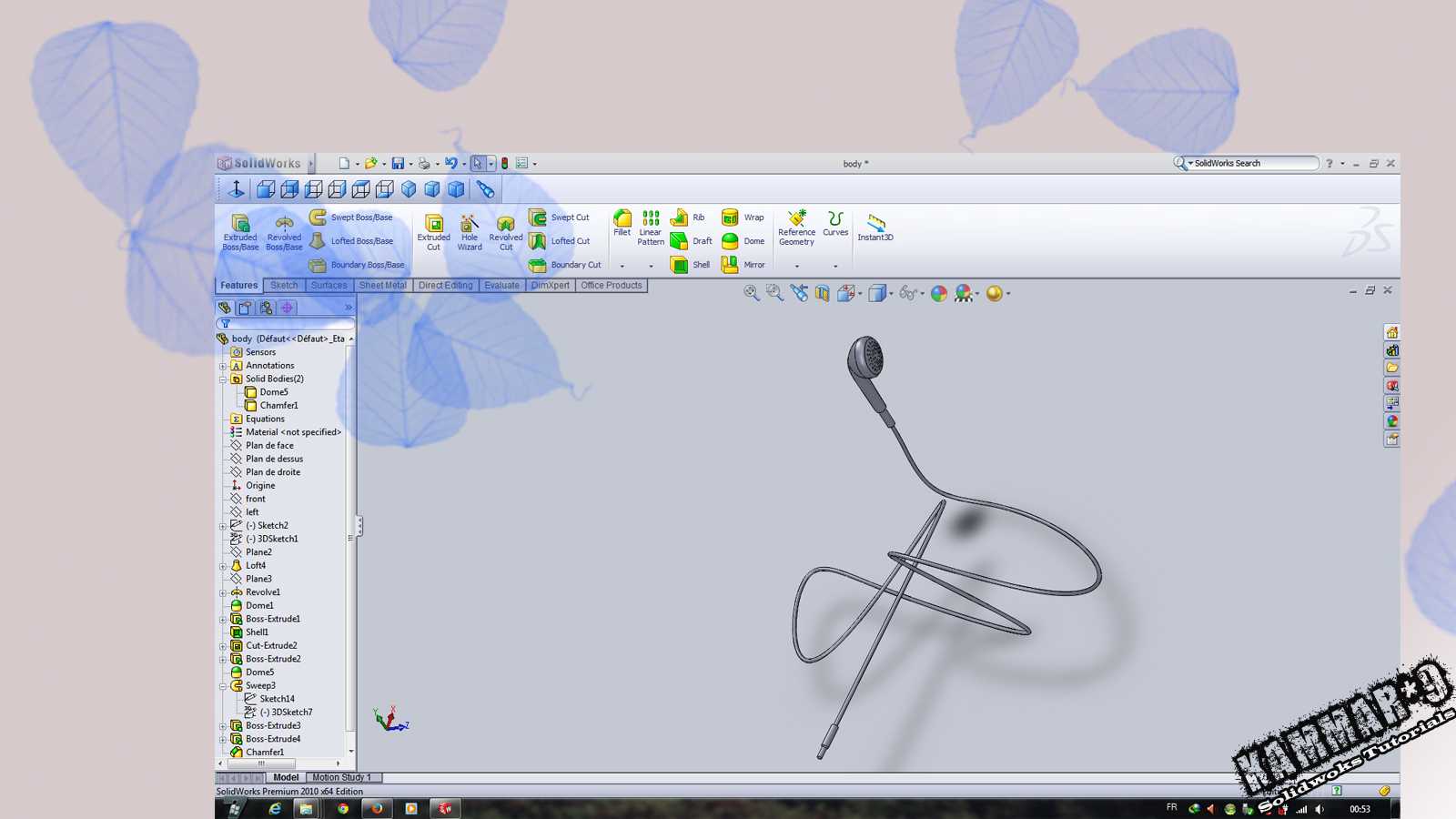
Task: Click the Wrap feature
Action: (743, 217)
